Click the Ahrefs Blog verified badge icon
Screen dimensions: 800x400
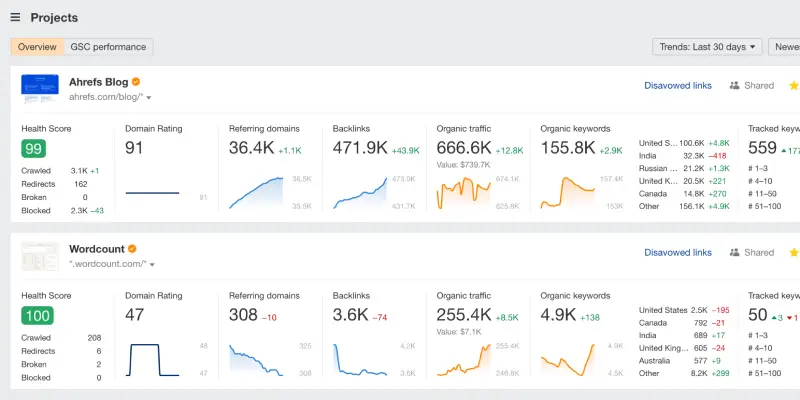[136, 82]
